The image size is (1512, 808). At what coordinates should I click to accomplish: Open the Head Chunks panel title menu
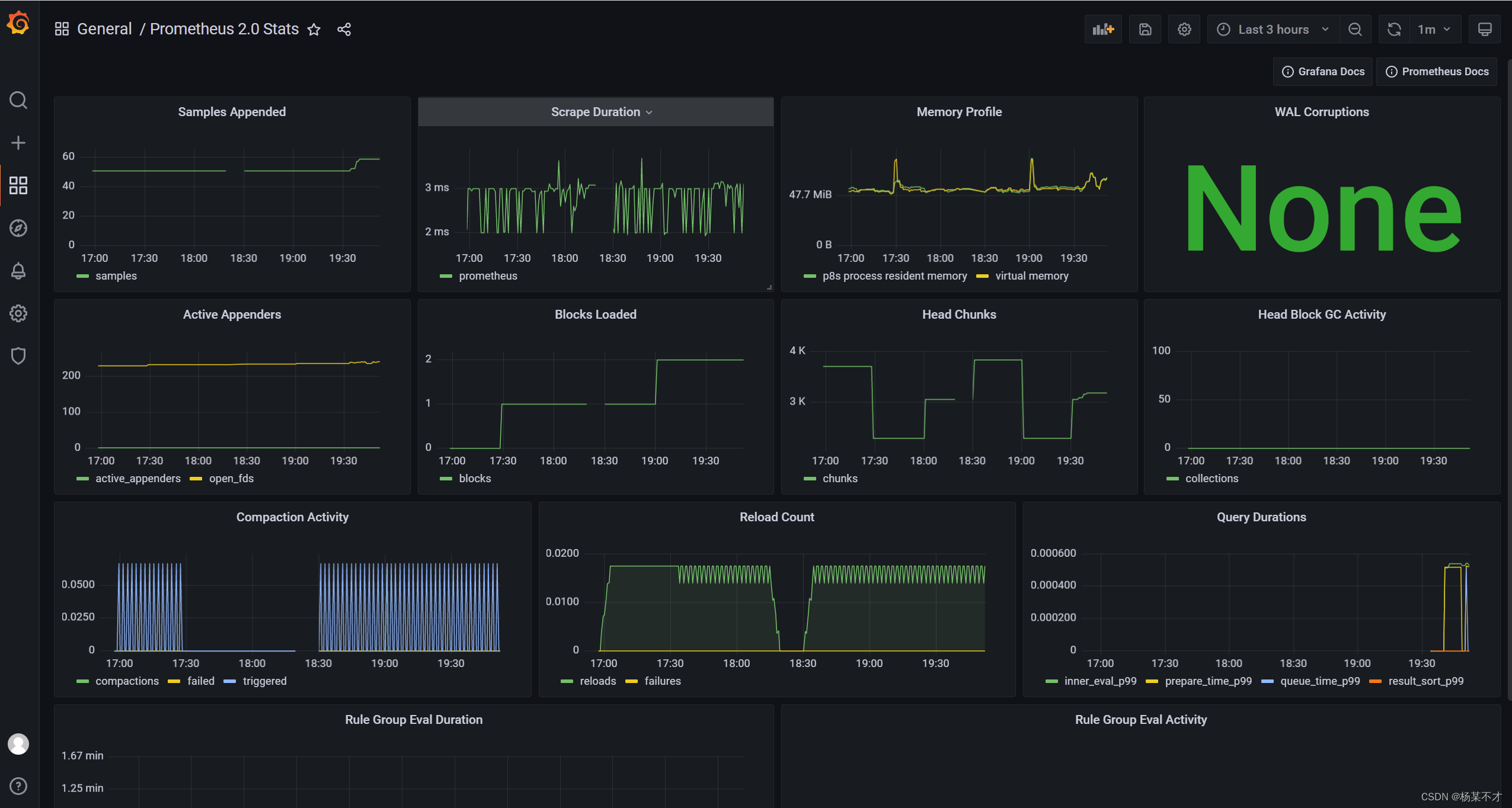[x=959, y=315]
